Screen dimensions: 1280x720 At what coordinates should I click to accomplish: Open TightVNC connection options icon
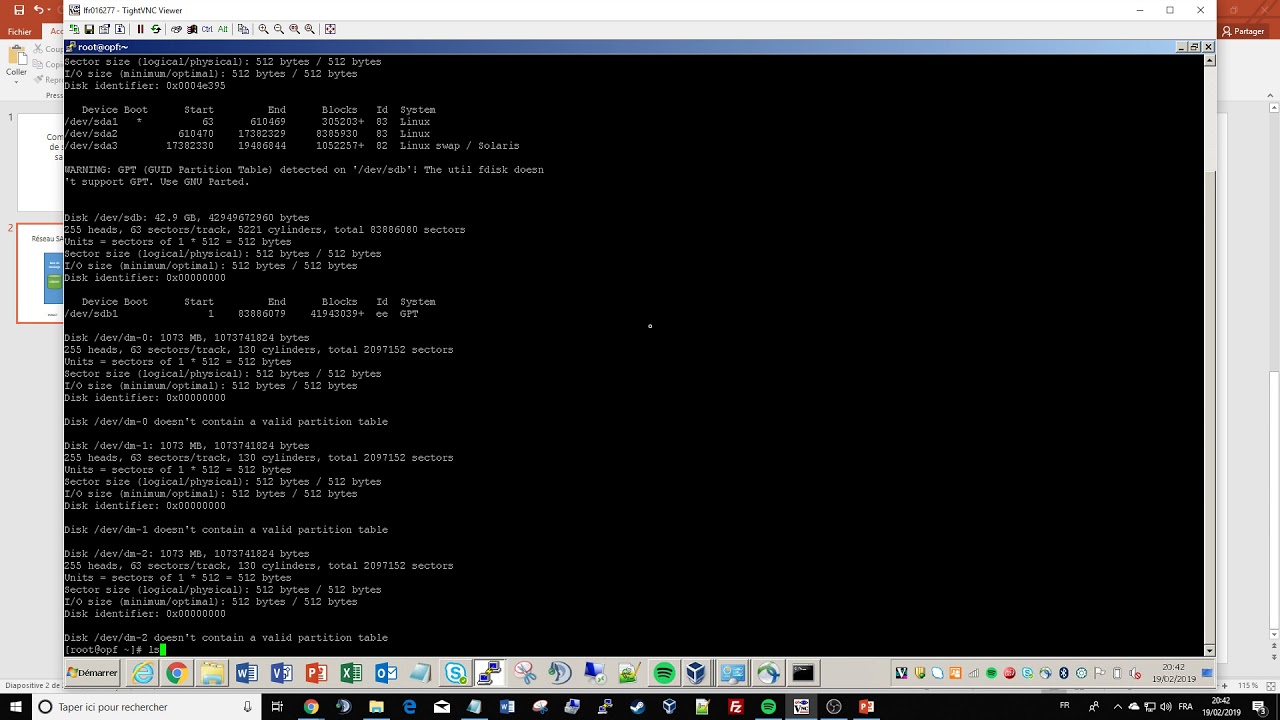(x=104, y=29)
